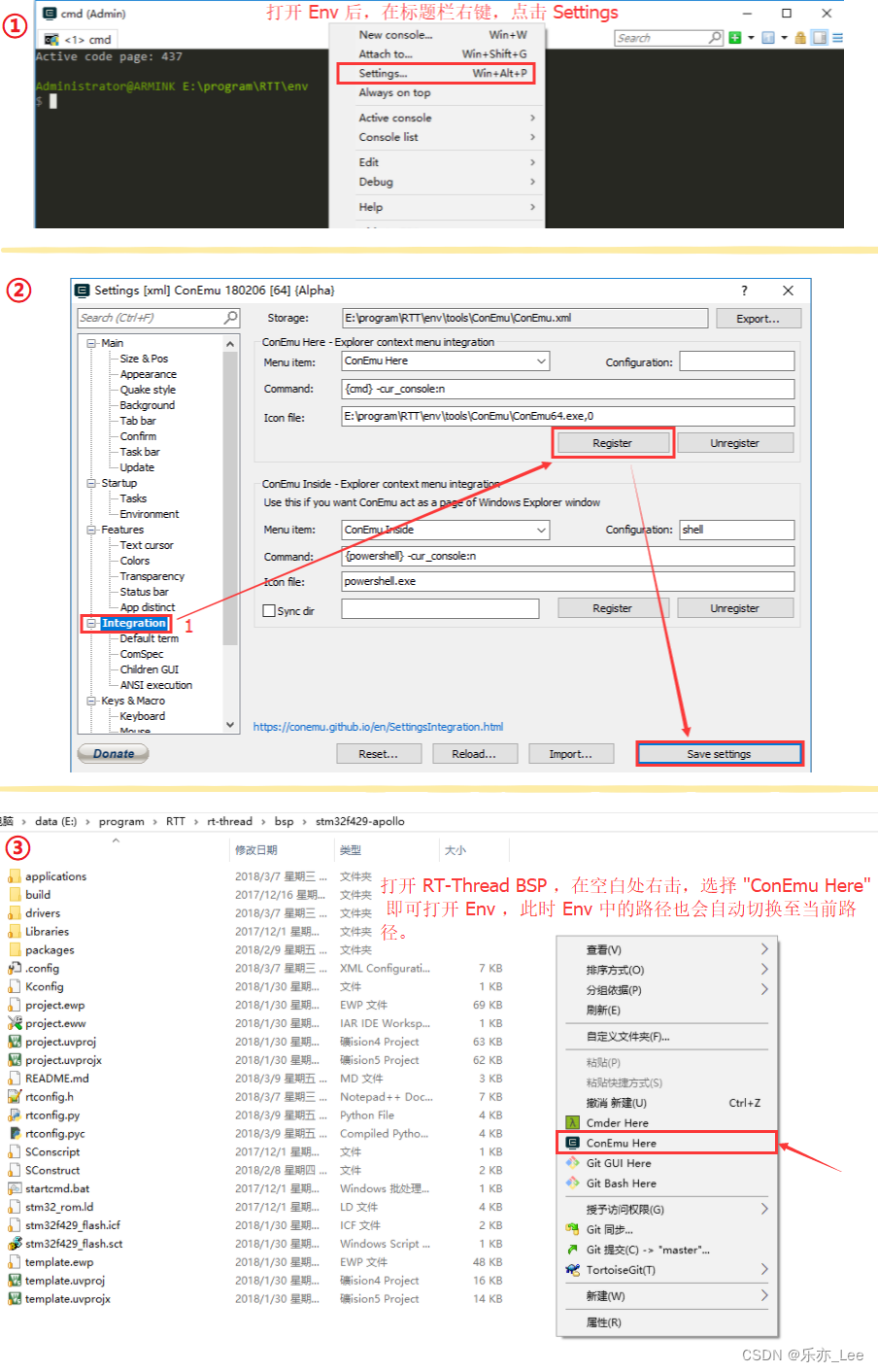Click inside the Search (Ctrl+F) settings field

155,318
